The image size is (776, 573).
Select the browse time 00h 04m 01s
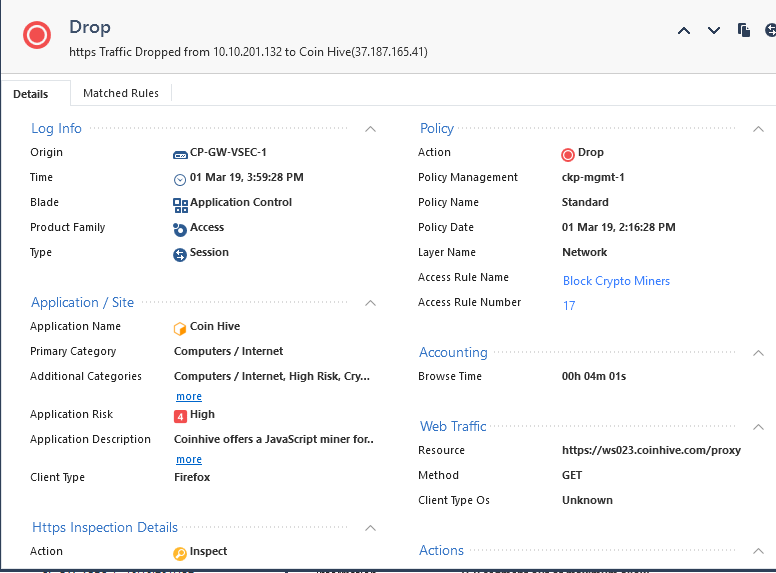pyautogui.click(x=594, y=376)
